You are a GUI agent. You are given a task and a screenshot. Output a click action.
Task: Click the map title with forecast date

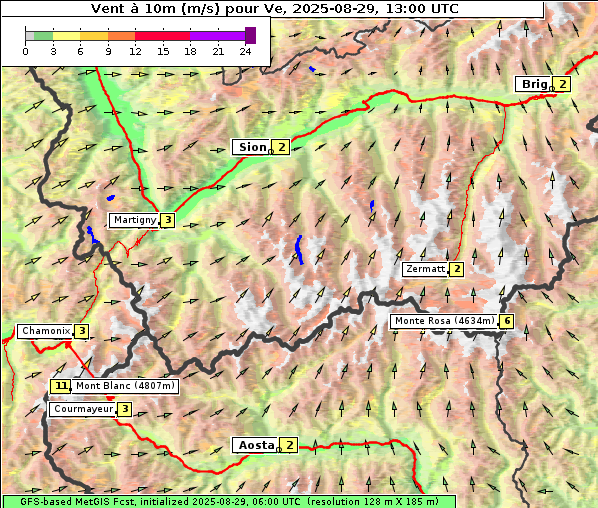point(274,8)
